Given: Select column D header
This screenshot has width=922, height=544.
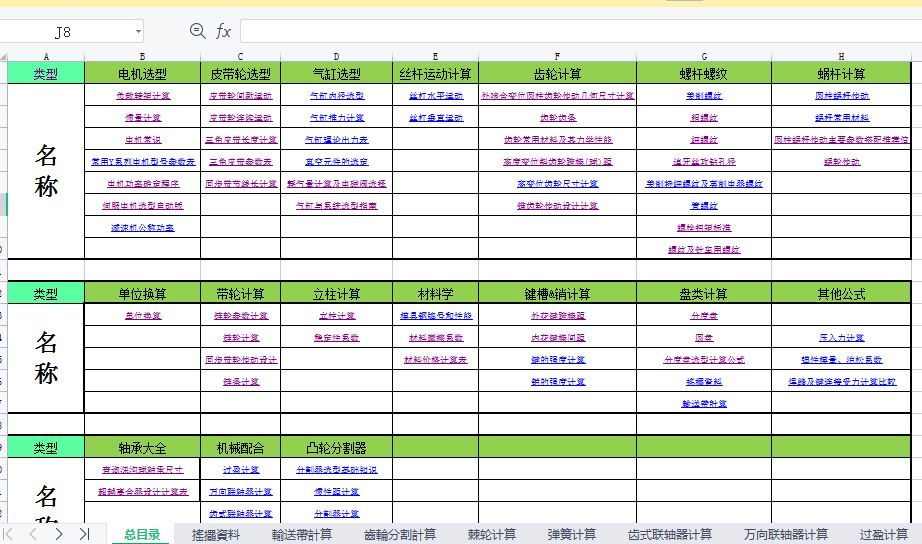Looking at the screenshot, I should click(x=336, y=56).
